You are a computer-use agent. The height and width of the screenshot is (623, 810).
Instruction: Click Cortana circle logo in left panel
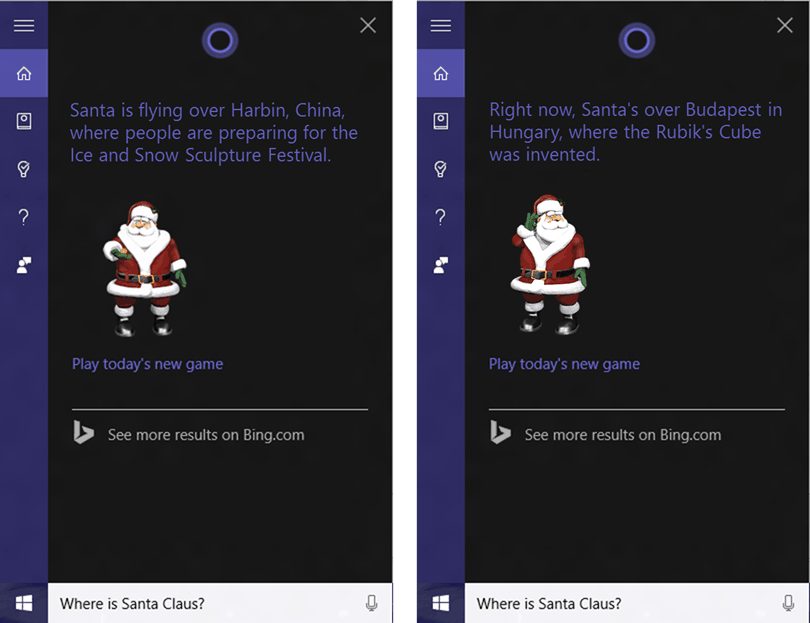coord(220,40)
